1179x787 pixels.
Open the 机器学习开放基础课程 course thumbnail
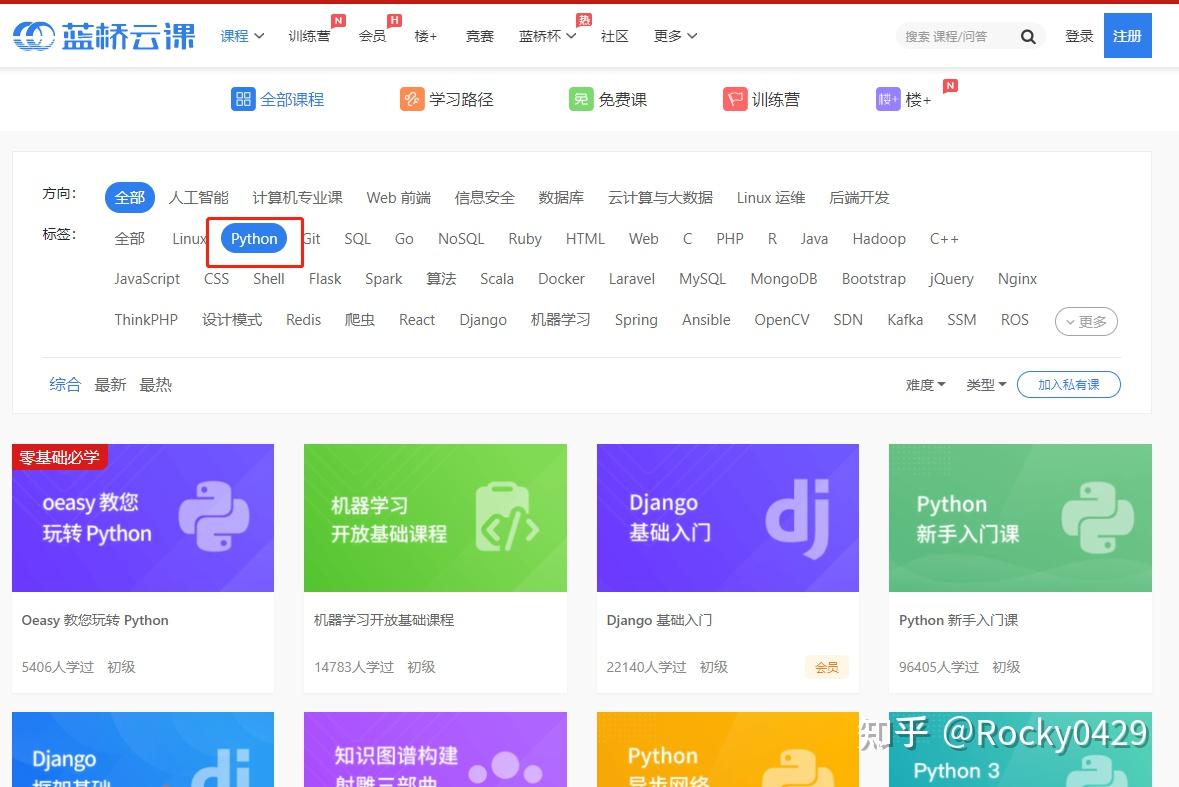pos(435,518)
